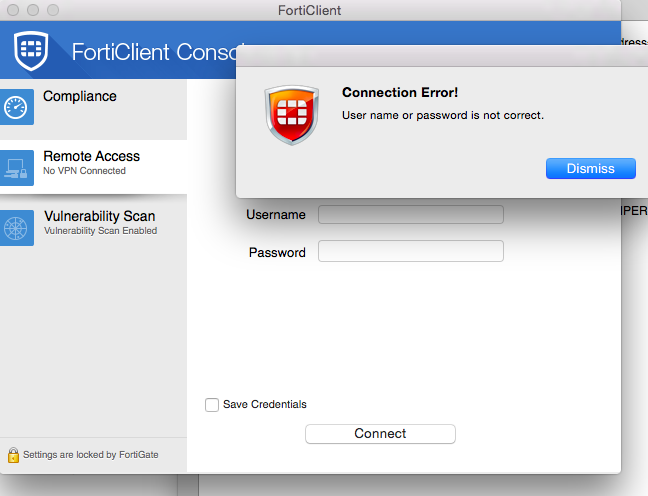Zoom the FortiClient window
The width and height of the screenshot is (648, 496).
[x=50, y=9]
